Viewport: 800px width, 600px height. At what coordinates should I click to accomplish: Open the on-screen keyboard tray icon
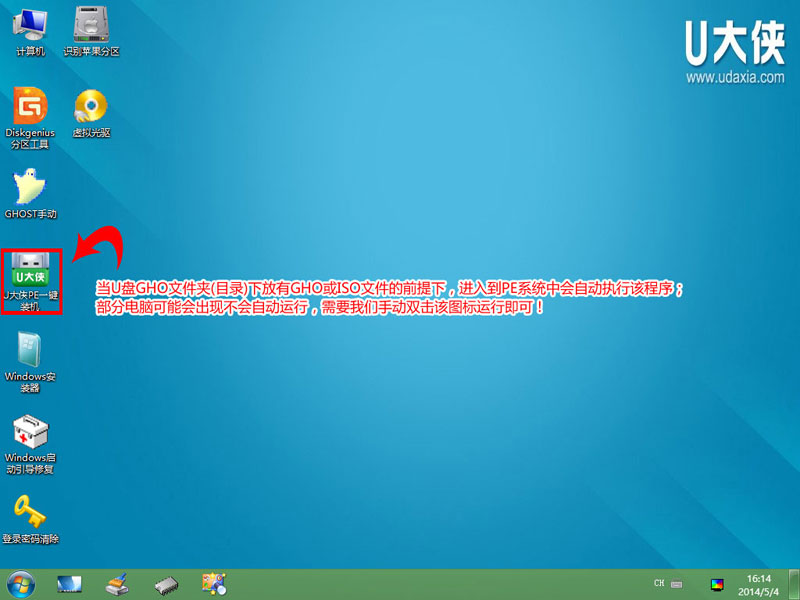(x=677, y=584)
